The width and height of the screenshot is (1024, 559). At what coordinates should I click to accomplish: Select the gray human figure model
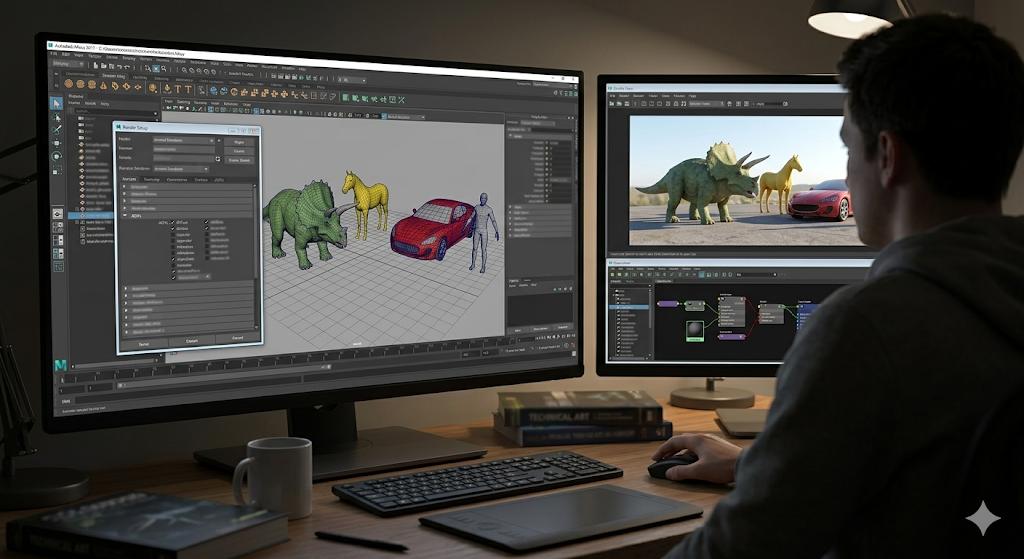[485, 230]
